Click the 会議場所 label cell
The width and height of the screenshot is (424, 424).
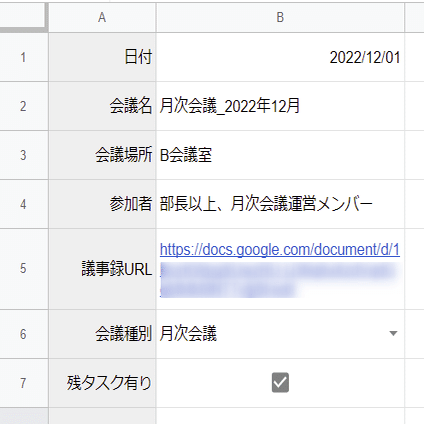(x=102, y=155)
